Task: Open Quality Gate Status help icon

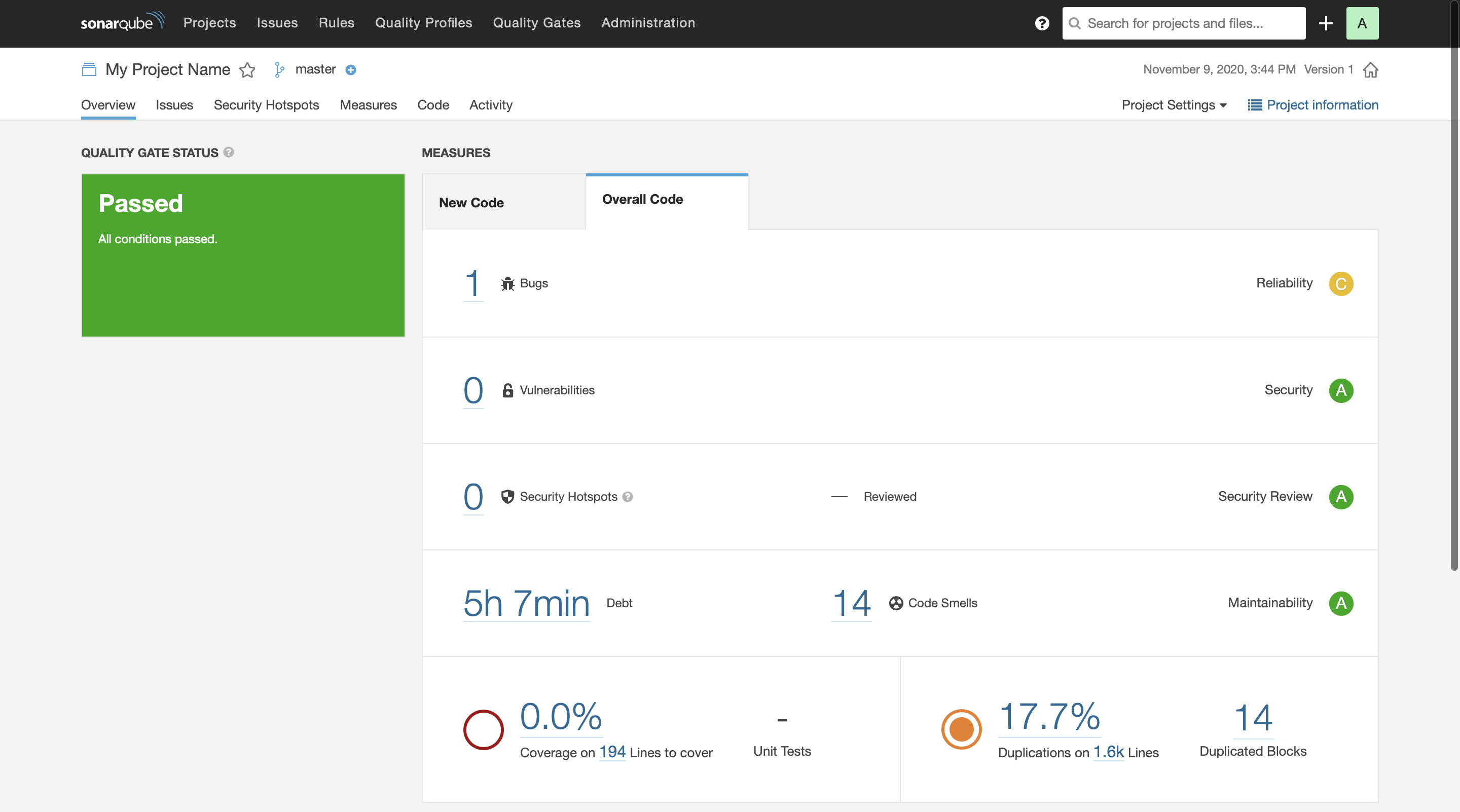Action: 229,152
